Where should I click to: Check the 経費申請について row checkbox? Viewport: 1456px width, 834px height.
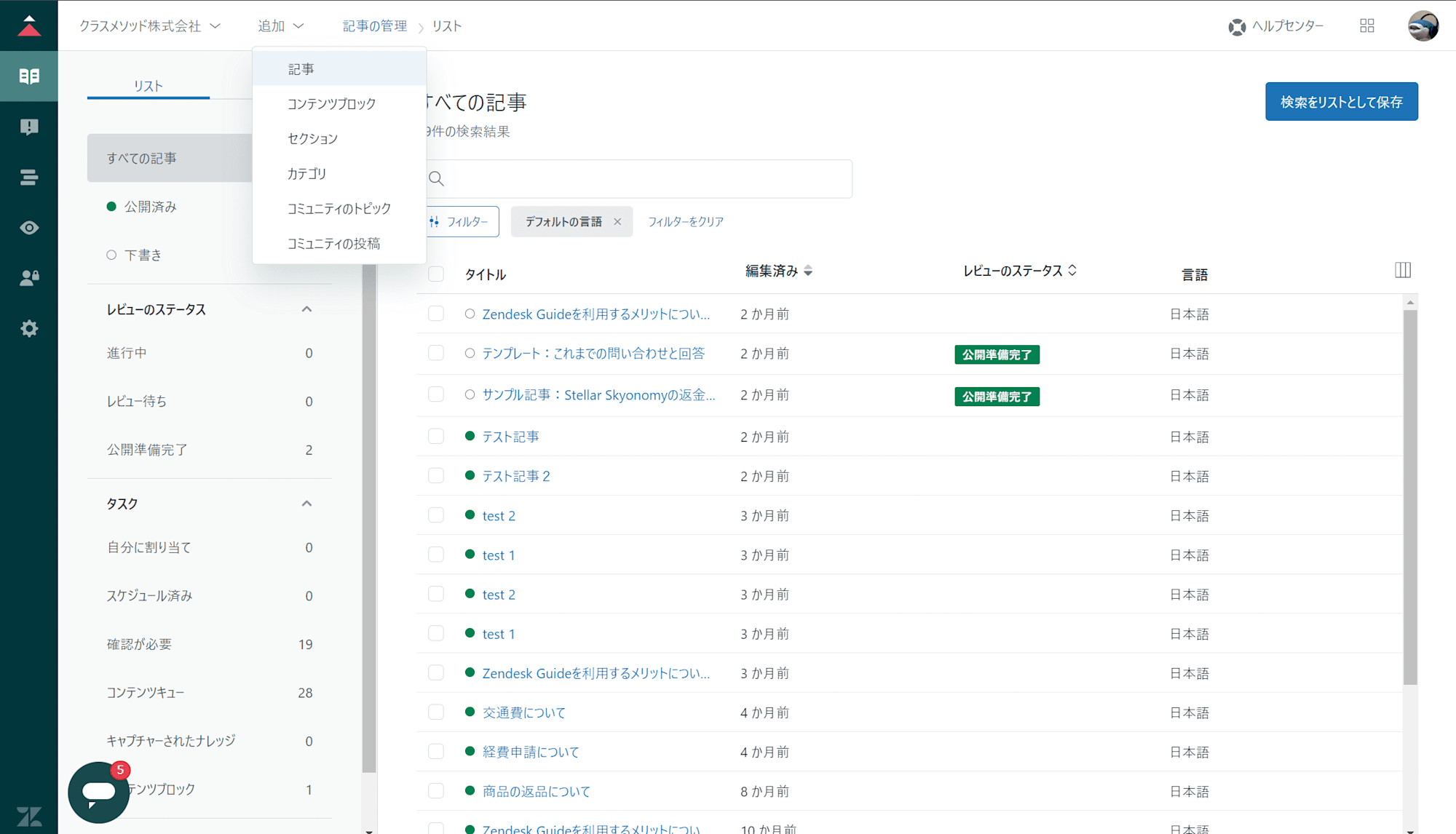436,751
